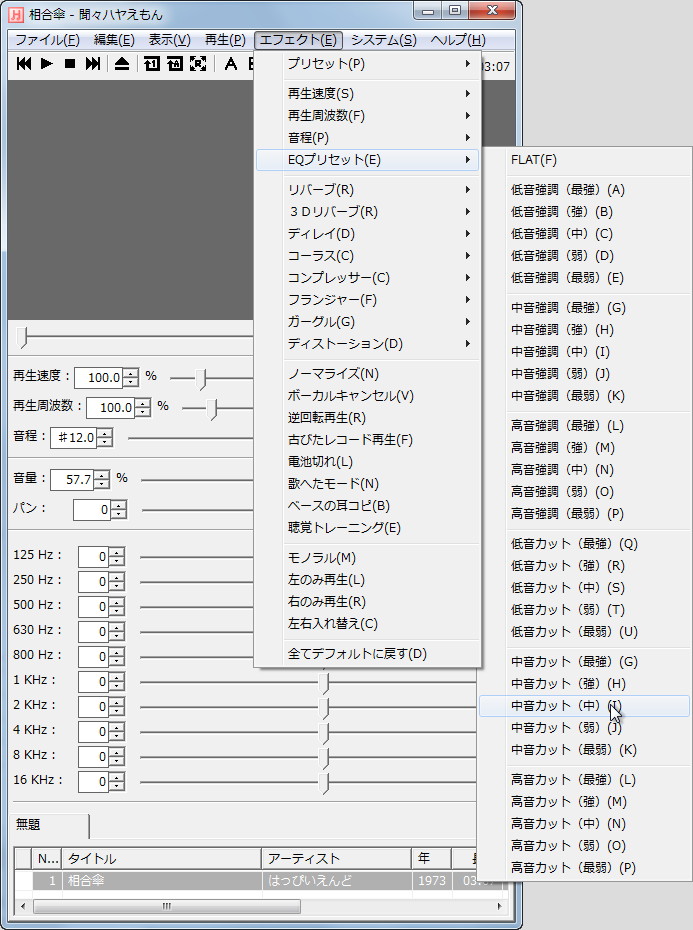The image size is (693, 930).
Task: Toggle ベースの耳コピ(B) effect
Action: [367, 505]
